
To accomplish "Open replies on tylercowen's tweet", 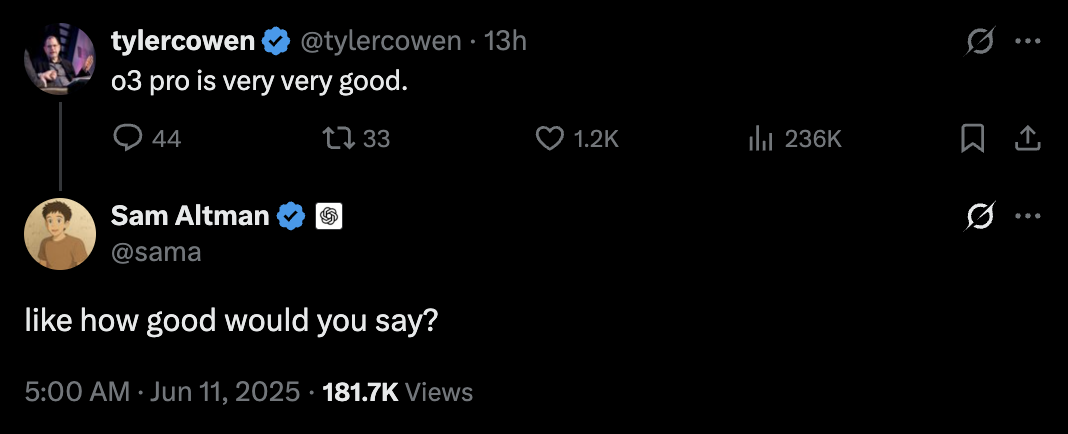I will pyautogui.click(x=146, y=139).
